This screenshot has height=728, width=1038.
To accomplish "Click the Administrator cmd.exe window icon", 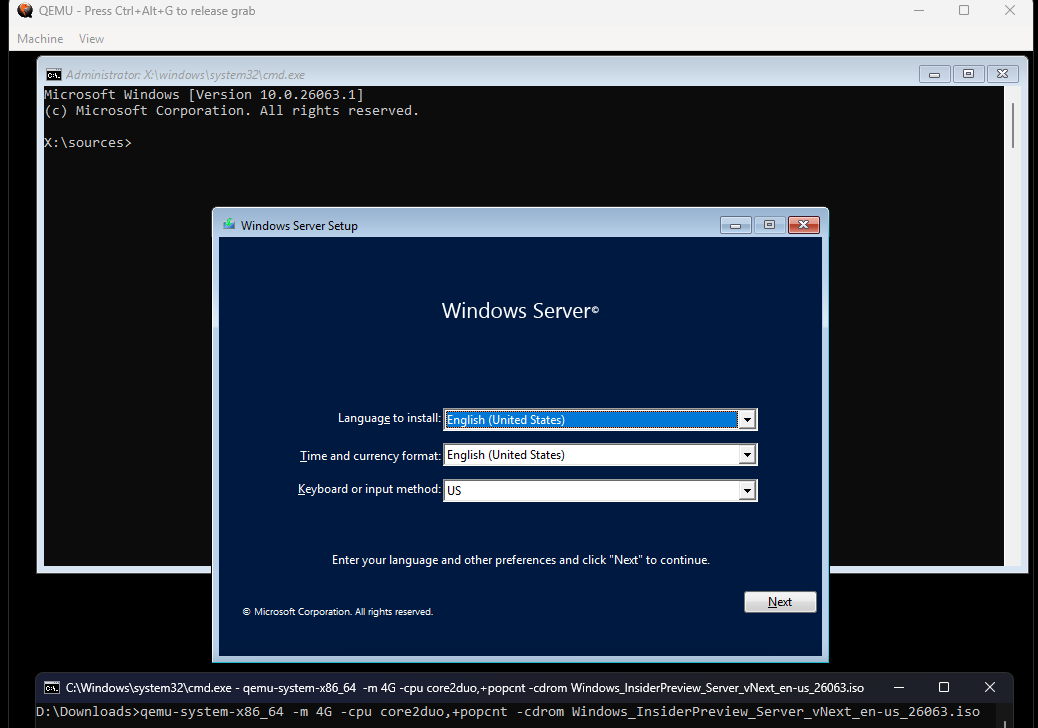I will pos(54,74).
